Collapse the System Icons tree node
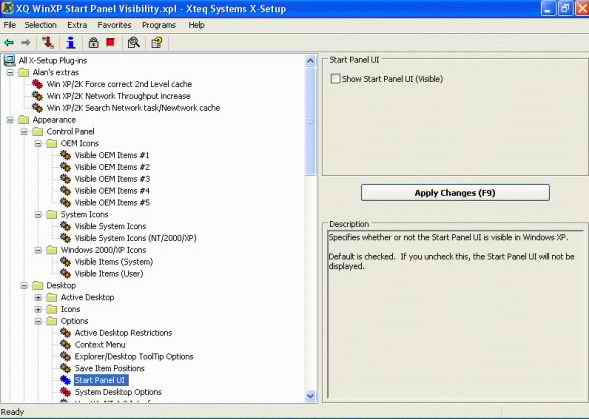This screenshot has width=589, height=419. [38, 215]
